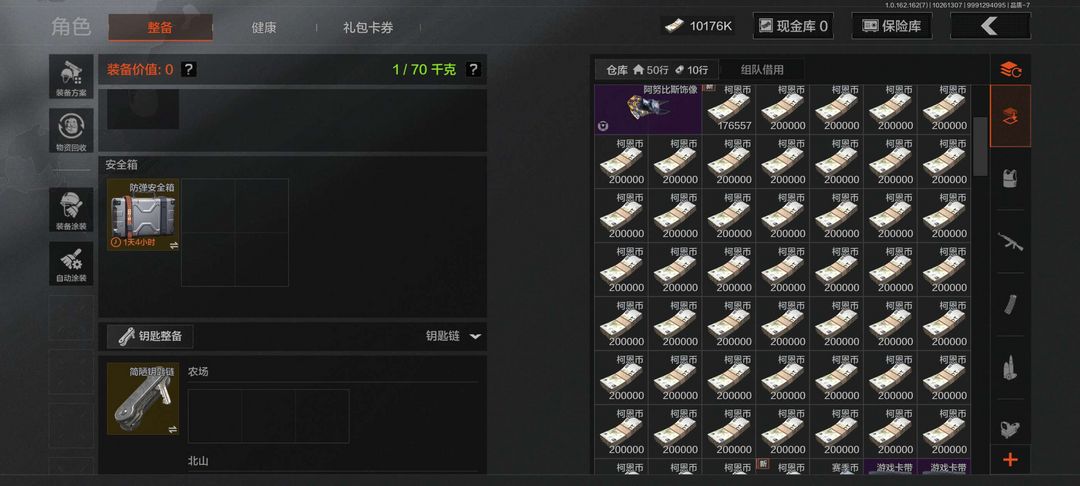
Task: Filter warehouse by armor vest icon
Action: (x=1010, y=178)
